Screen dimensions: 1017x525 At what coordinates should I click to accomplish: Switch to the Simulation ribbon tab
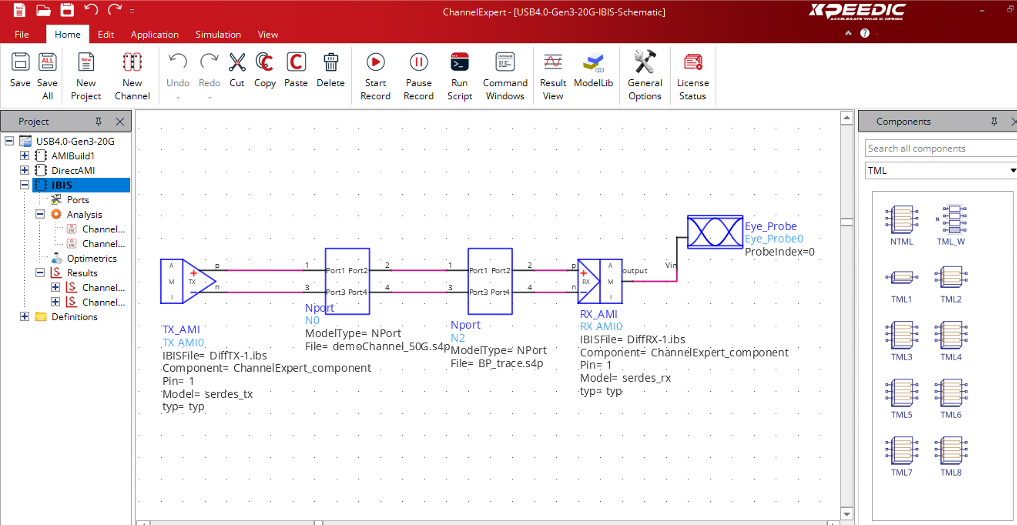point(217,35)
